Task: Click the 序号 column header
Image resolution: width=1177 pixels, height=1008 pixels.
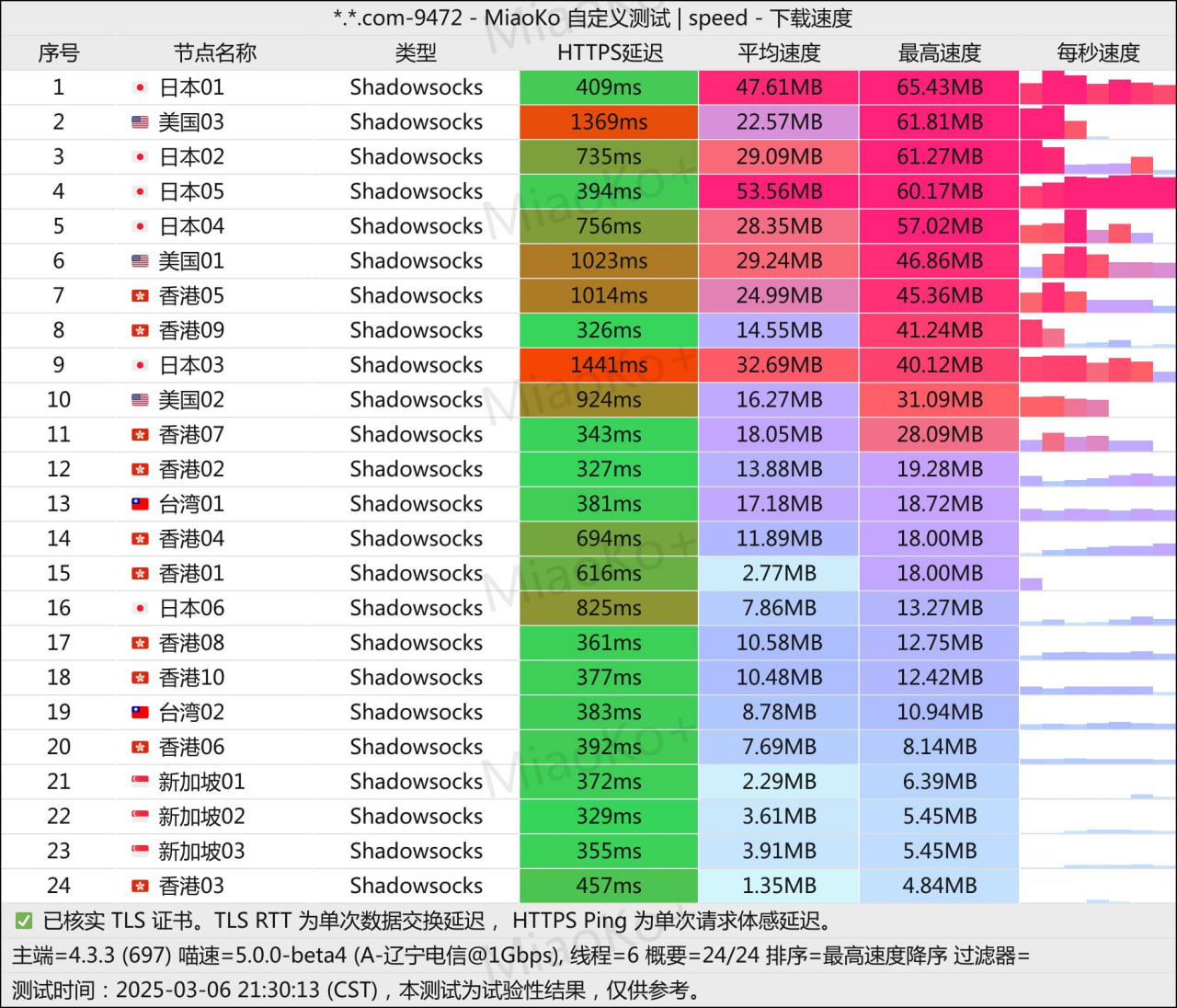Action: [x=59, y=53]
